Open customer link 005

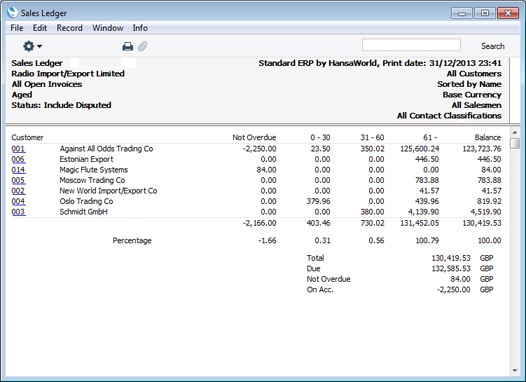pyautogui.click(x=18, y=180)
